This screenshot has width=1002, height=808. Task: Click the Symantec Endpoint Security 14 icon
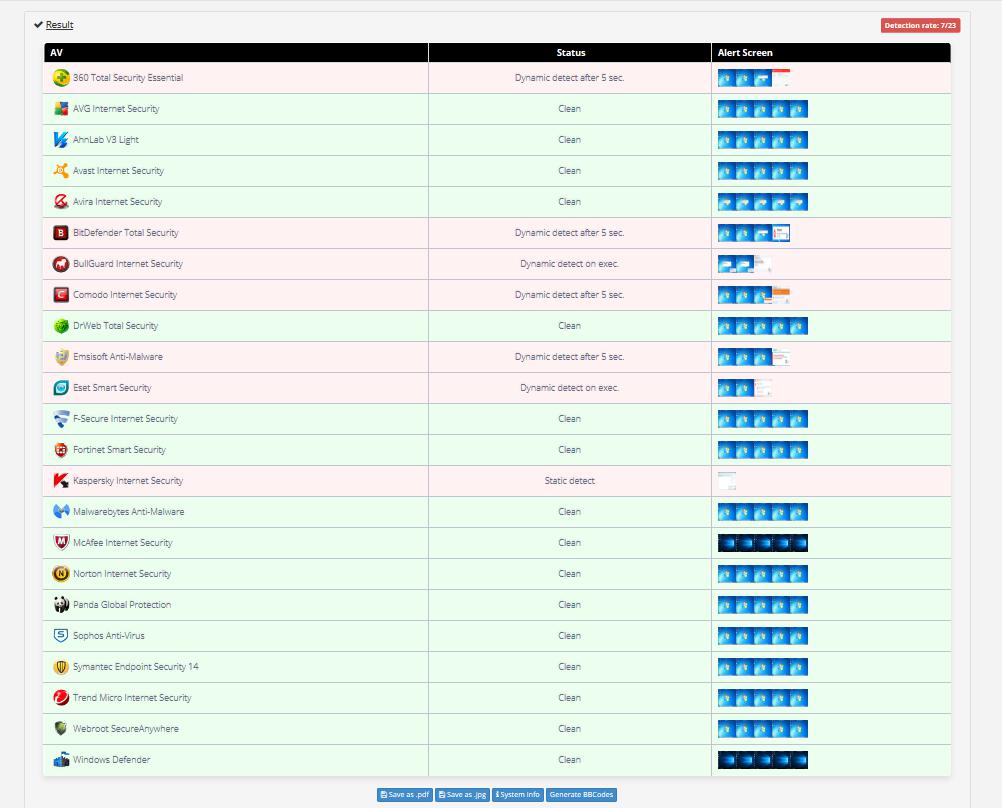(x=61, y=667)
